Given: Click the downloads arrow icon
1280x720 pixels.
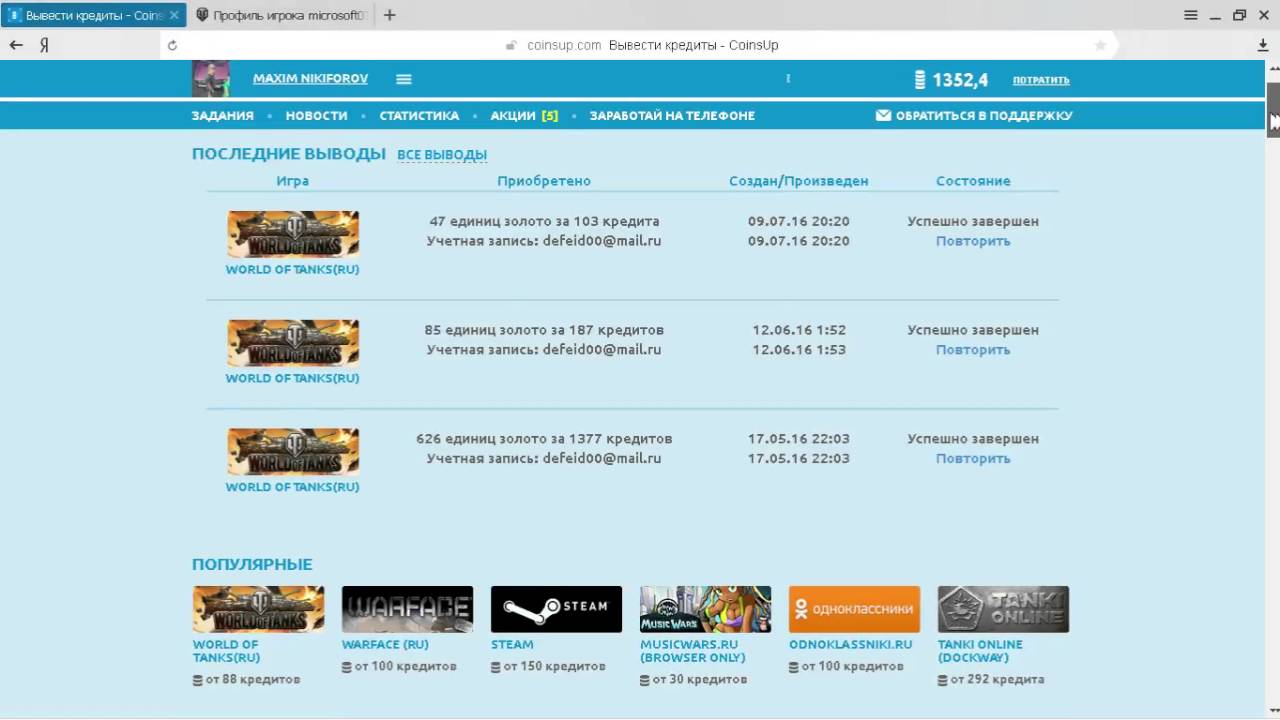Looking at the screenshot, I should pos(1263,45).
